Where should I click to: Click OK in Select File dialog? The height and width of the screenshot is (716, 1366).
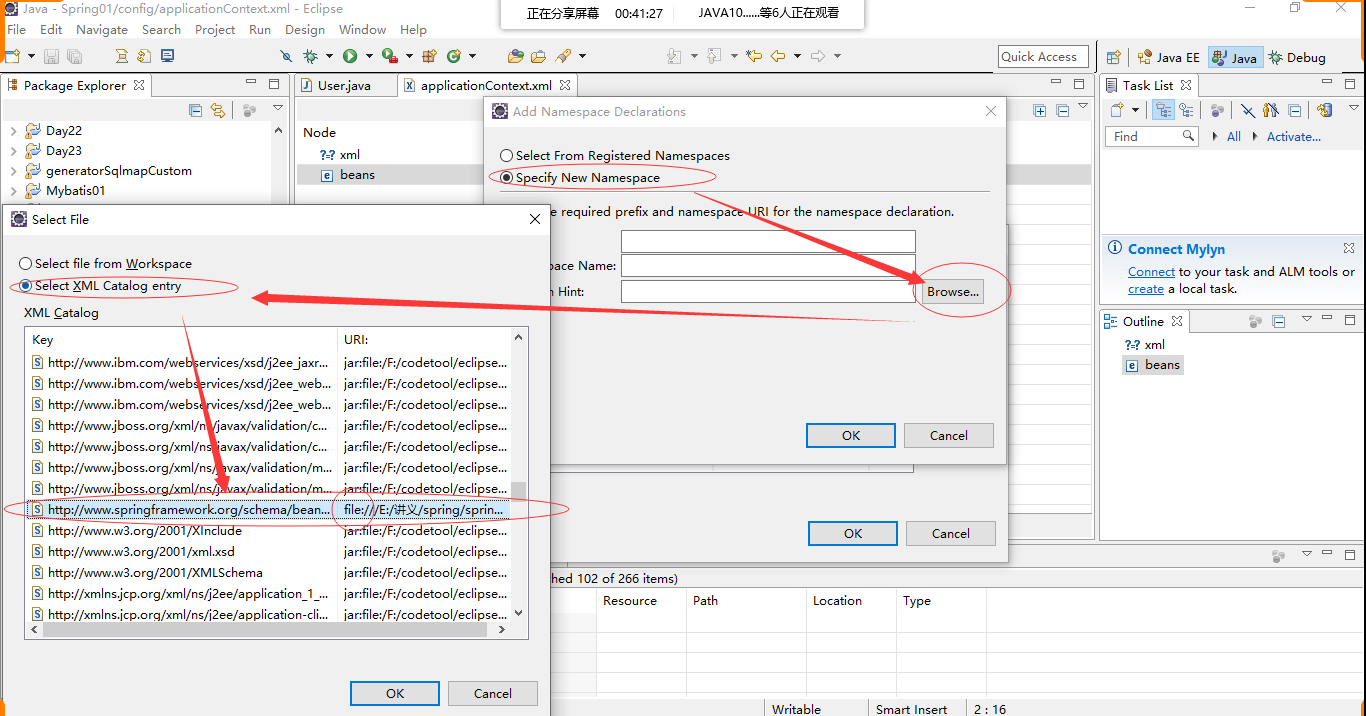(x=395, y=693)
